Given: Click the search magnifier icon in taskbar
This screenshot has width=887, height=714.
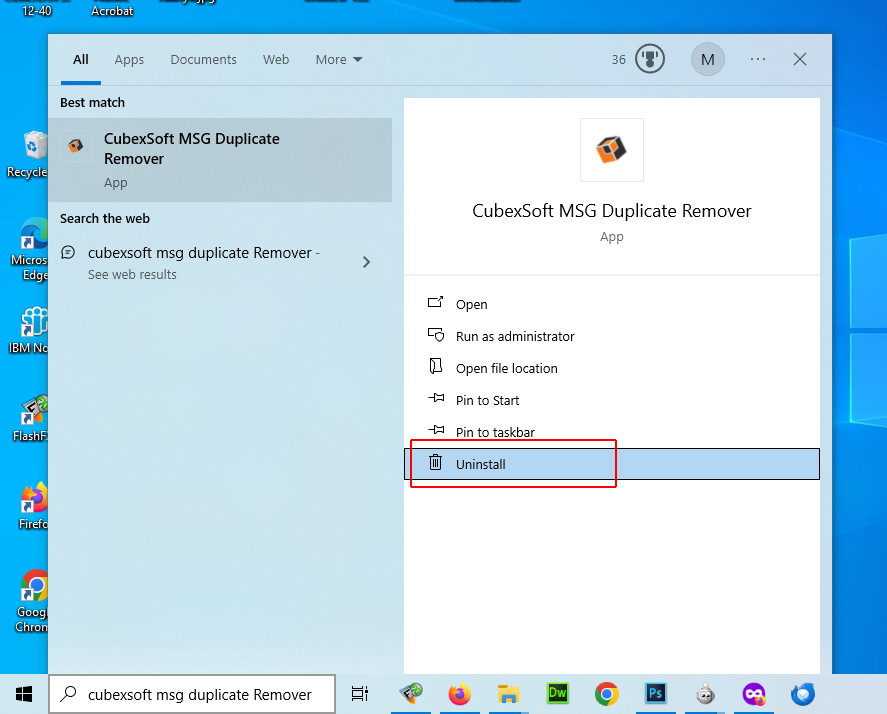Looking at the screenshot, I should point(68,694).
